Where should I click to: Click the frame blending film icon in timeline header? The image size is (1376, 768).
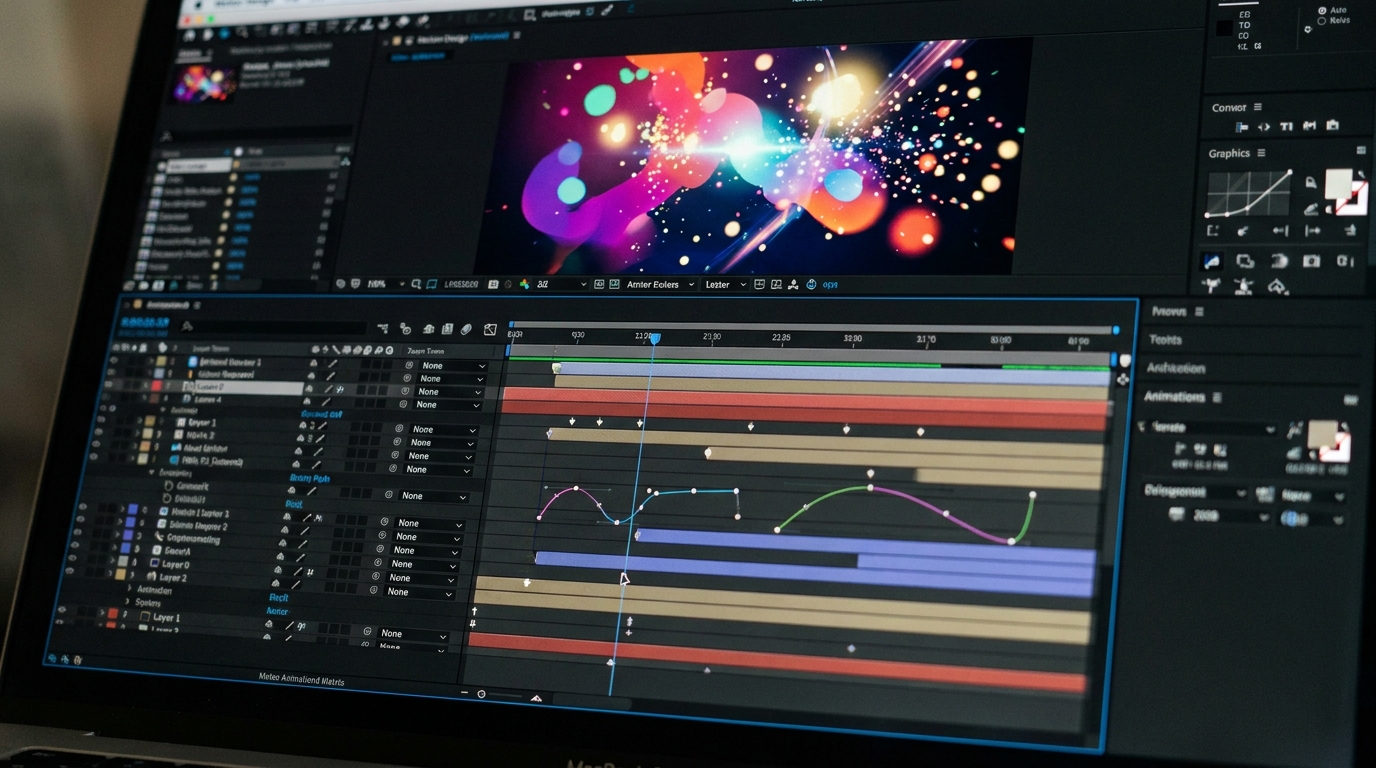point(447,329)
